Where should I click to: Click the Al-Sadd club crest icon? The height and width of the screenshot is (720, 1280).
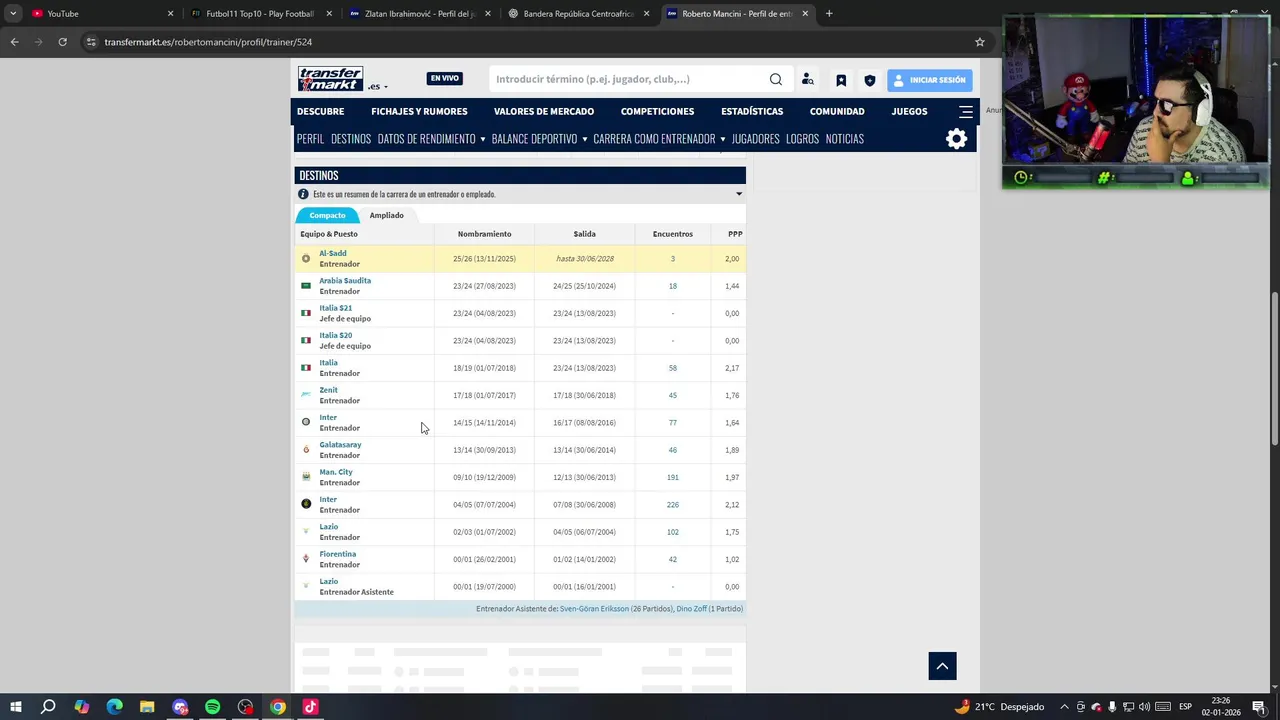306,258
